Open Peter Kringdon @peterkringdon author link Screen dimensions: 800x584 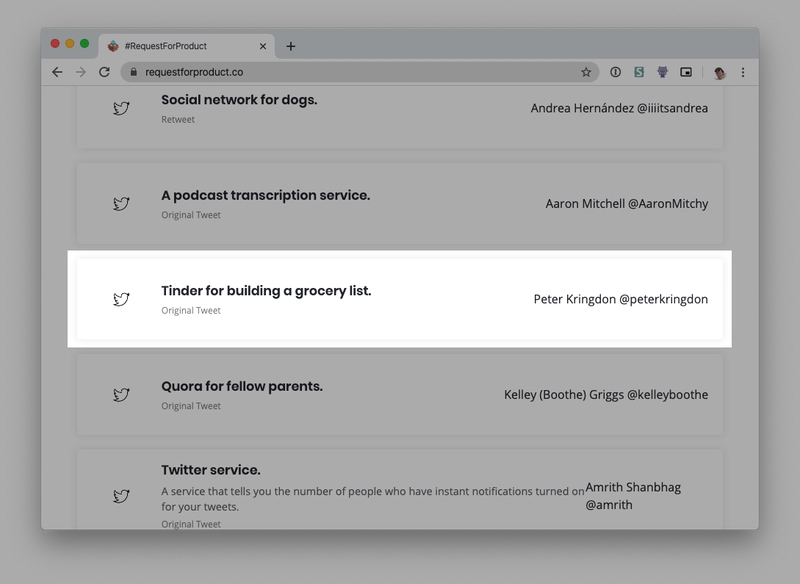pos(620,299)
